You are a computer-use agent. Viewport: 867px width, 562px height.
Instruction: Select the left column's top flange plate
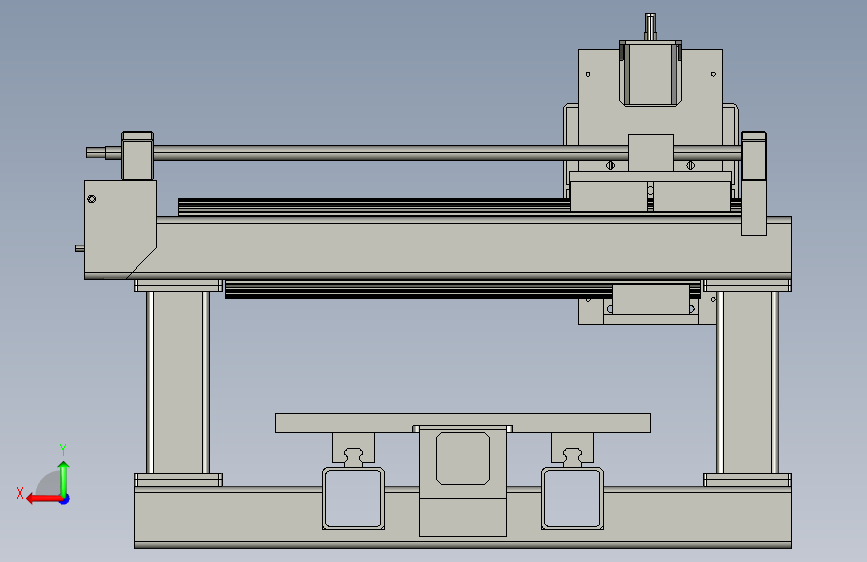coord(179,285)
